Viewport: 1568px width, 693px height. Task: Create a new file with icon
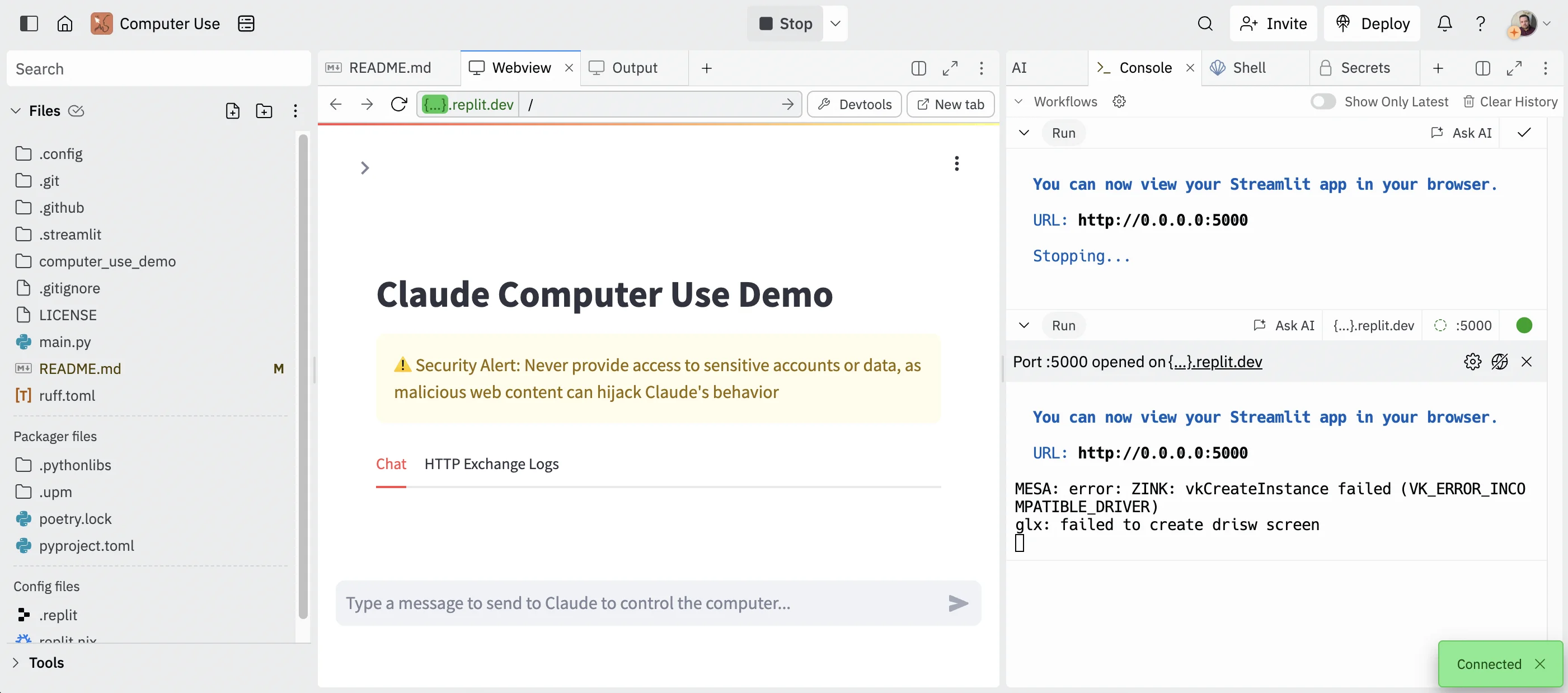click(233, 111)
